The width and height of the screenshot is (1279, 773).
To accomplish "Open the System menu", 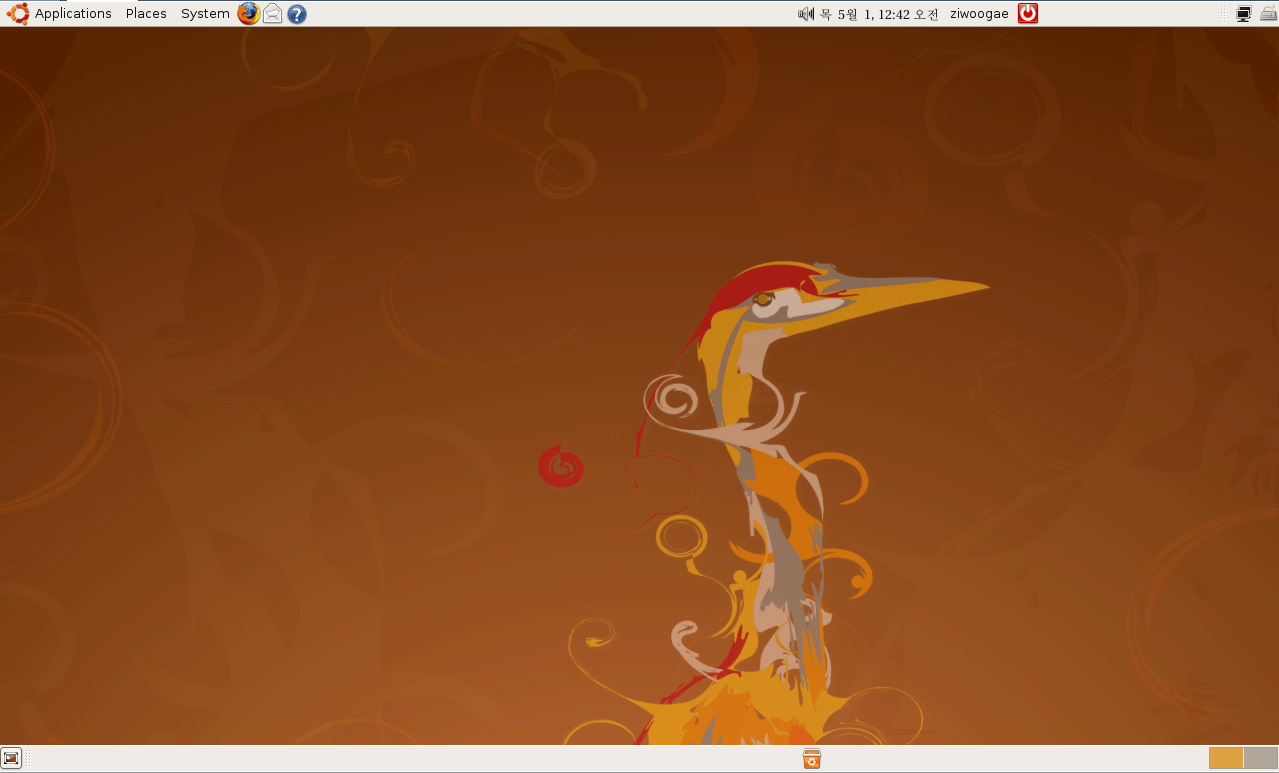I will click(x=205, y=14).
